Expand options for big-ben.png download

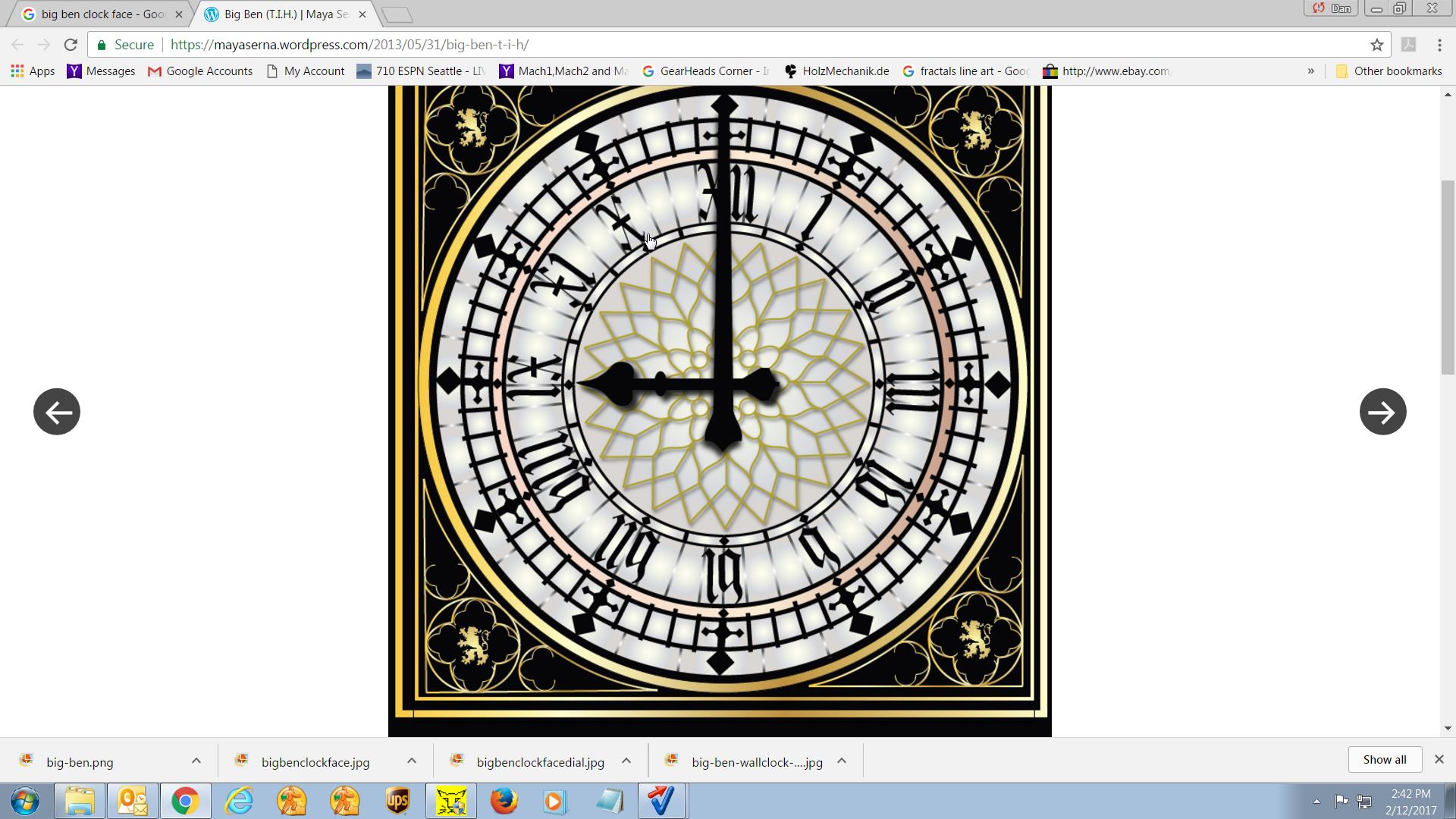click(x=196, y=761)
